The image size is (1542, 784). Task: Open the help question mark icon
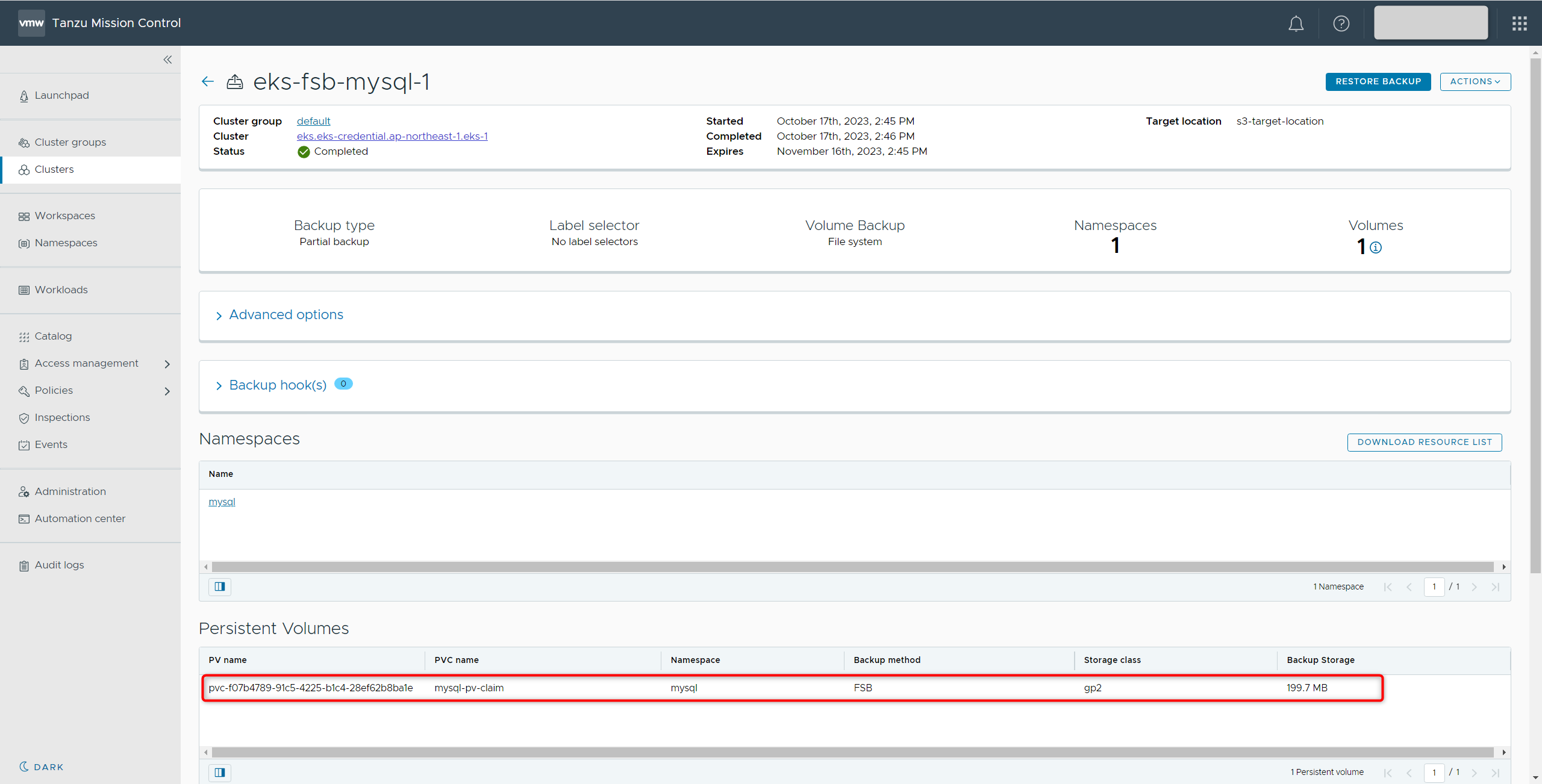pyautogui.click(x=1341, y=23)
